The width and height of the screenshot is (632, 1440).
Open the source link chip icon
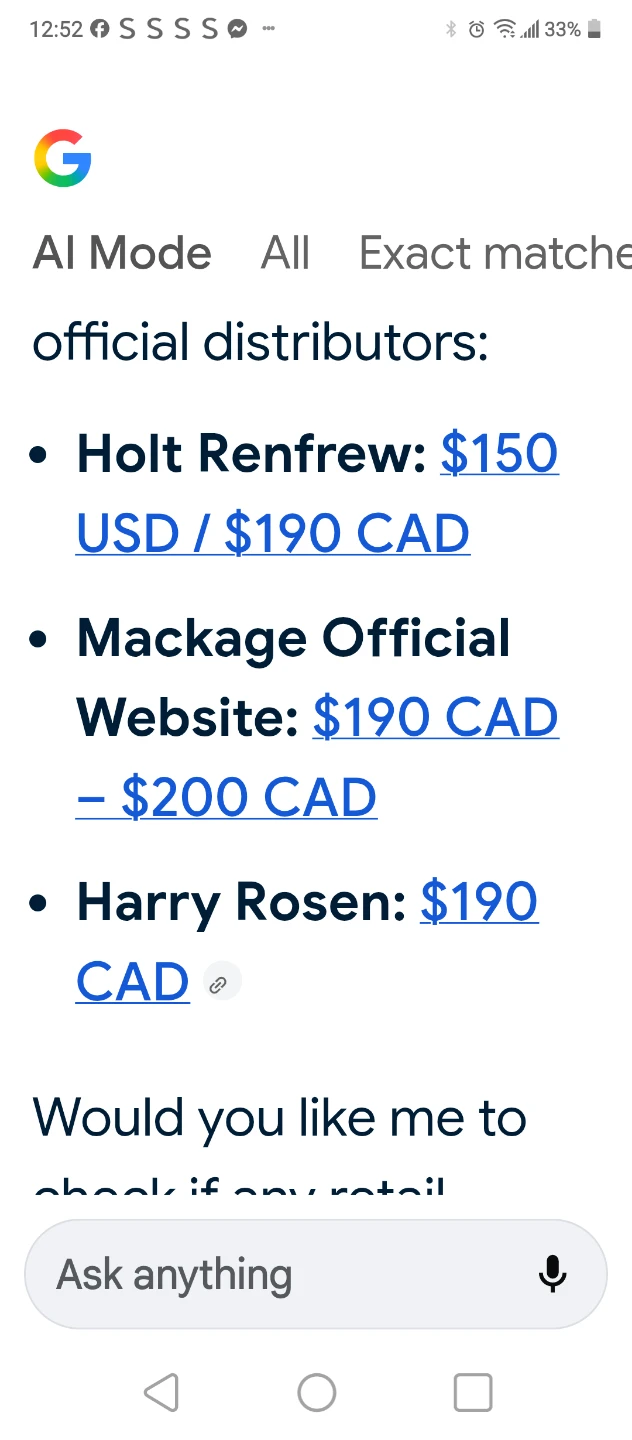(218, 984)
